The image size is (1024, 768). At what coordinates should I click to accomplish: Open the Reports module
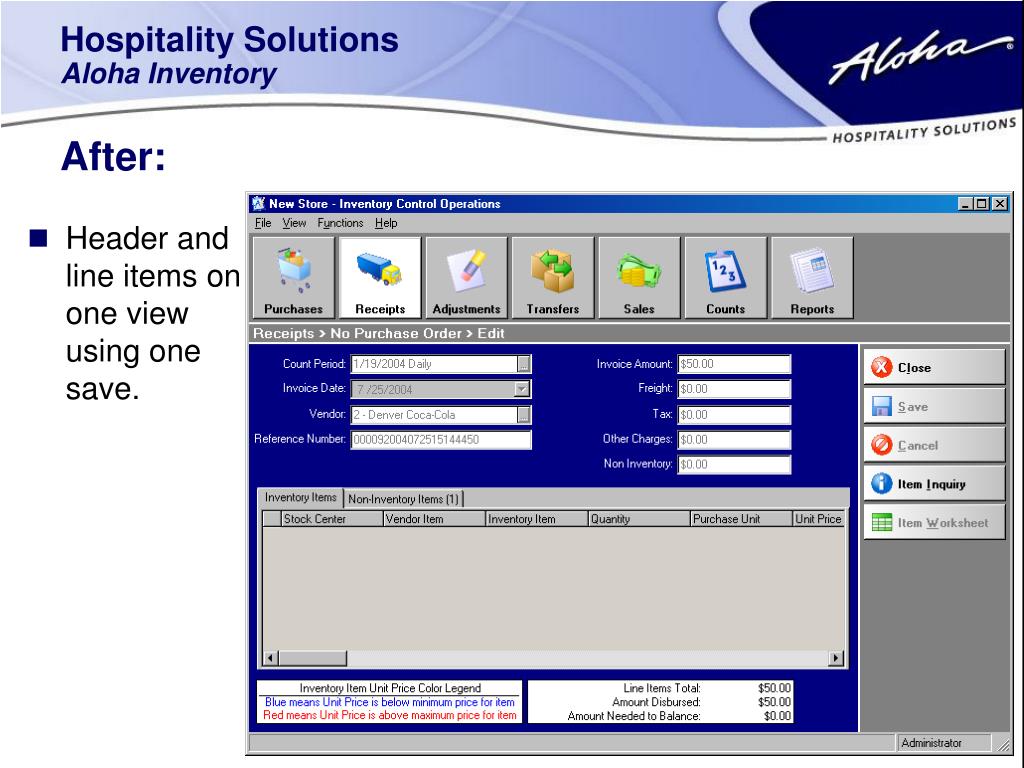812,278
